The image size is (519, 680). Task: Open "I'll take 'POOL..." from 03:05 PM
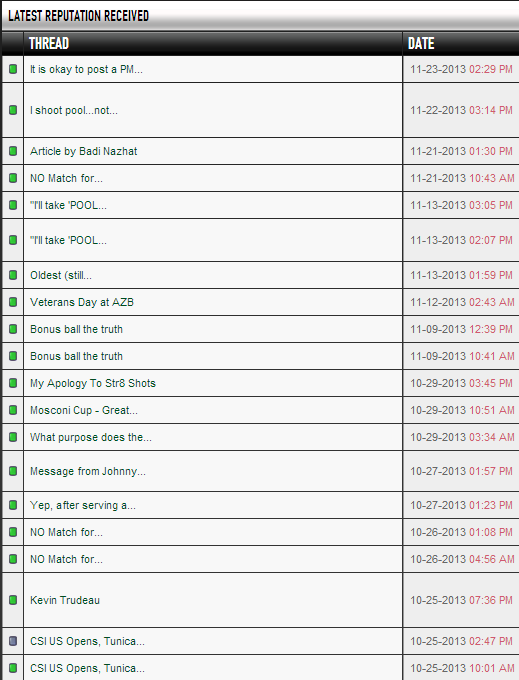pos(68,205)
